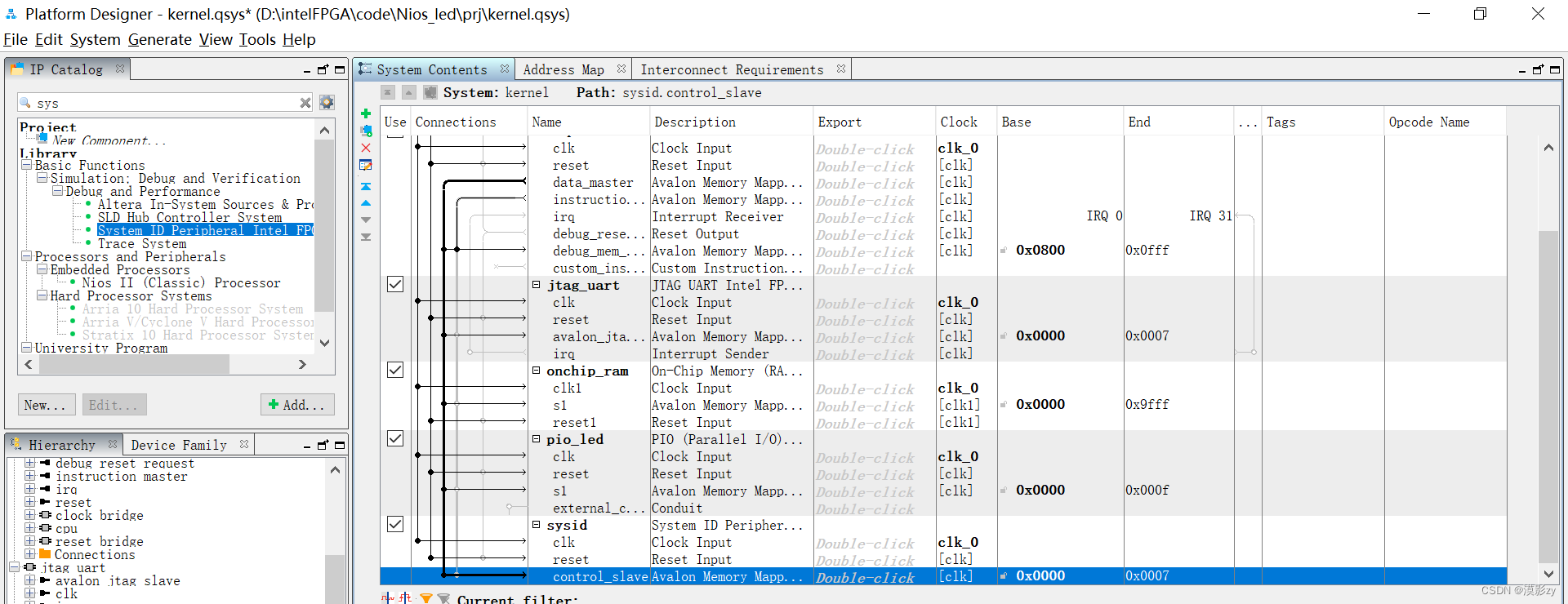The height and width of the screenshot is (604, 1568).
Task: Open the Generate menu
Action: [160, 39]
